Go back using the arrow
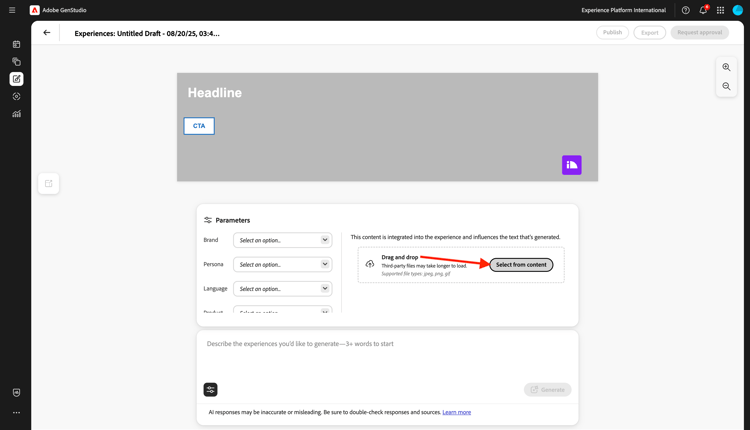 click(46, 33)
